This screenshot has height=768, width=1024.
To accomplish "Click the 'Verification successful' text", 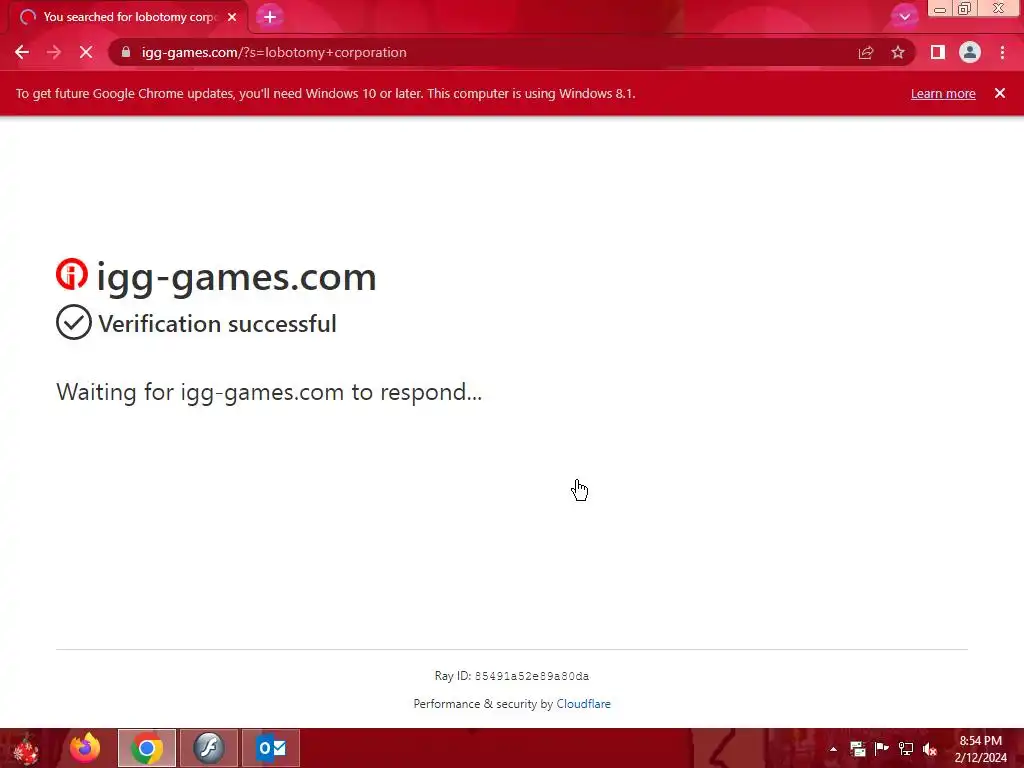I will (217, 324).
